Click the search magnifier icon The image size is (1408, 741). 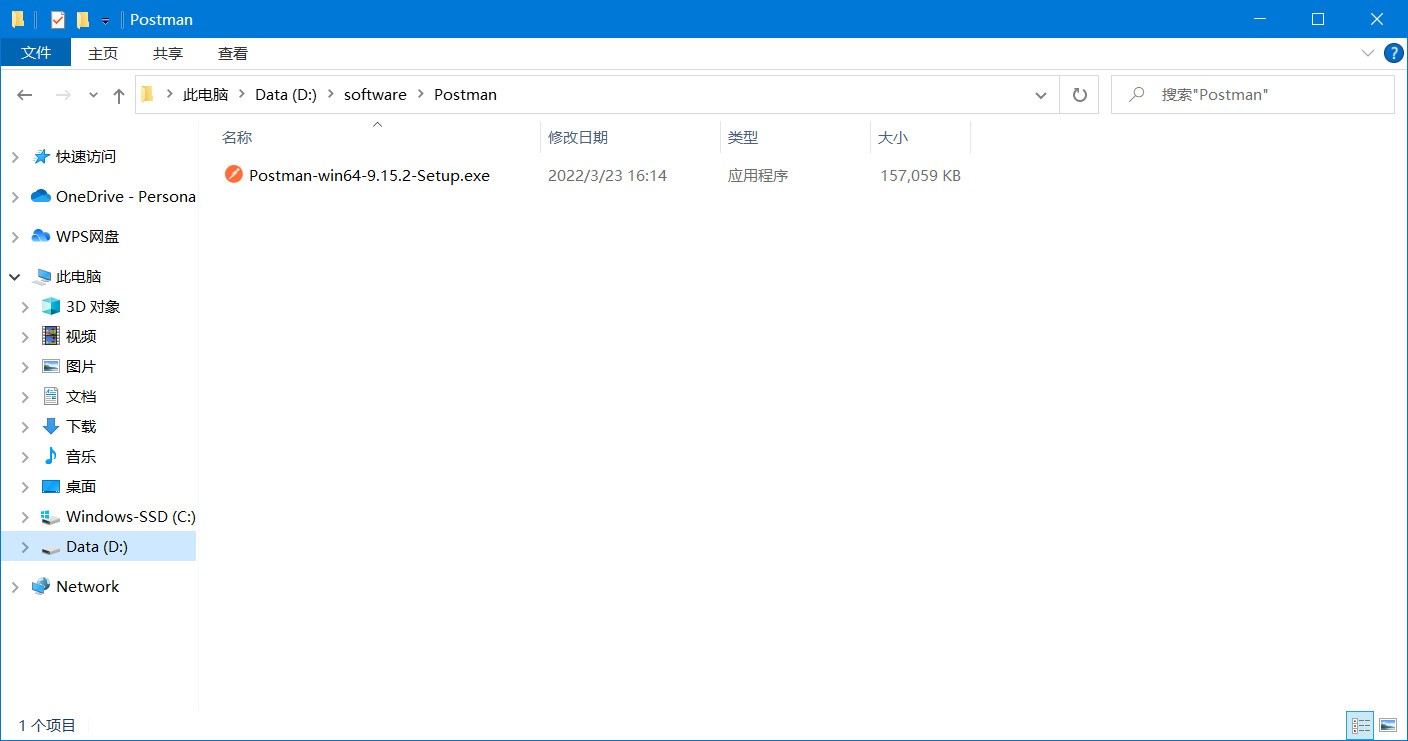point(1136,95)
